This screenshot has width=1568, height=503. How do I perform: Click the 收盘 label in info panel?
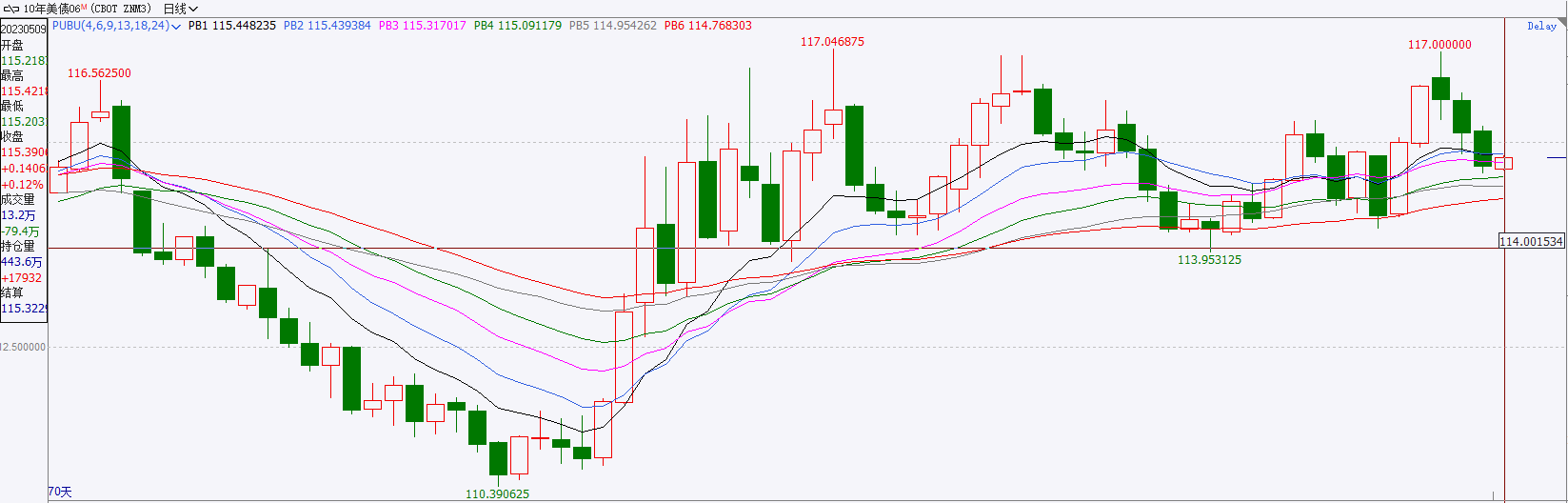tap(12, 136)
